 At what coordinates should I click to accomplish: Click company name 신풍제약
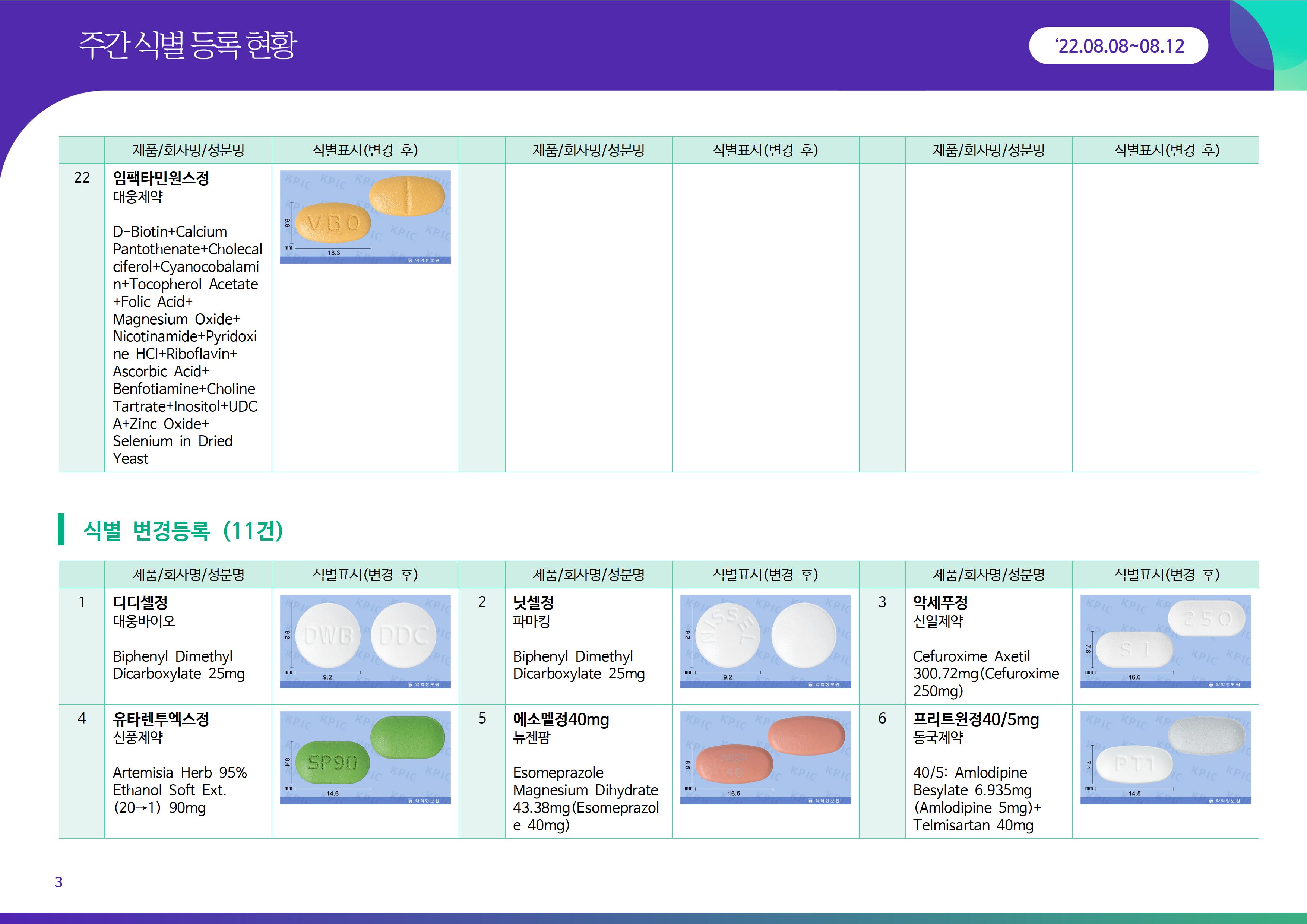point(138,737)
